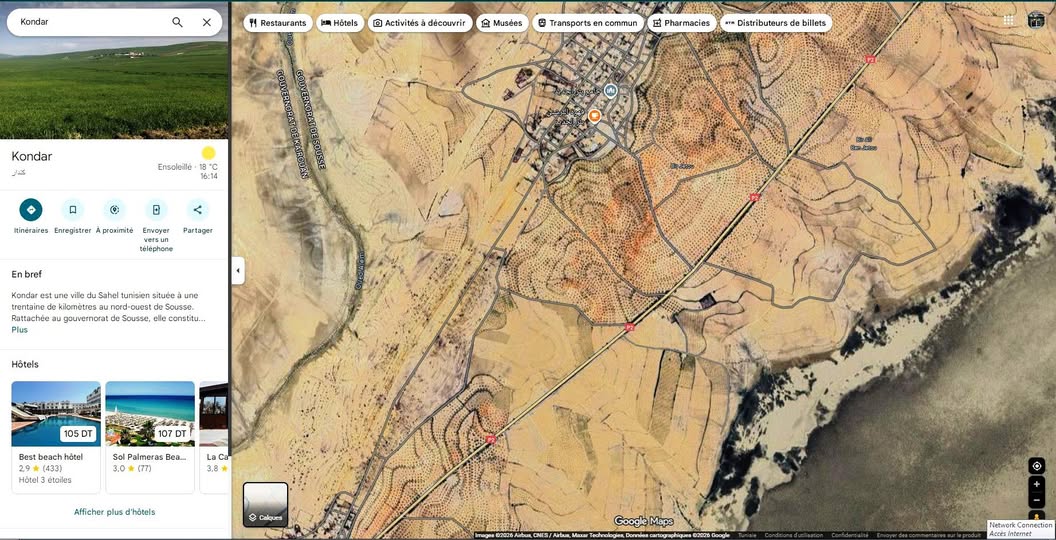1056x540 pixels.
Task: Expand description with Plus link
Action: pos(20,330)
